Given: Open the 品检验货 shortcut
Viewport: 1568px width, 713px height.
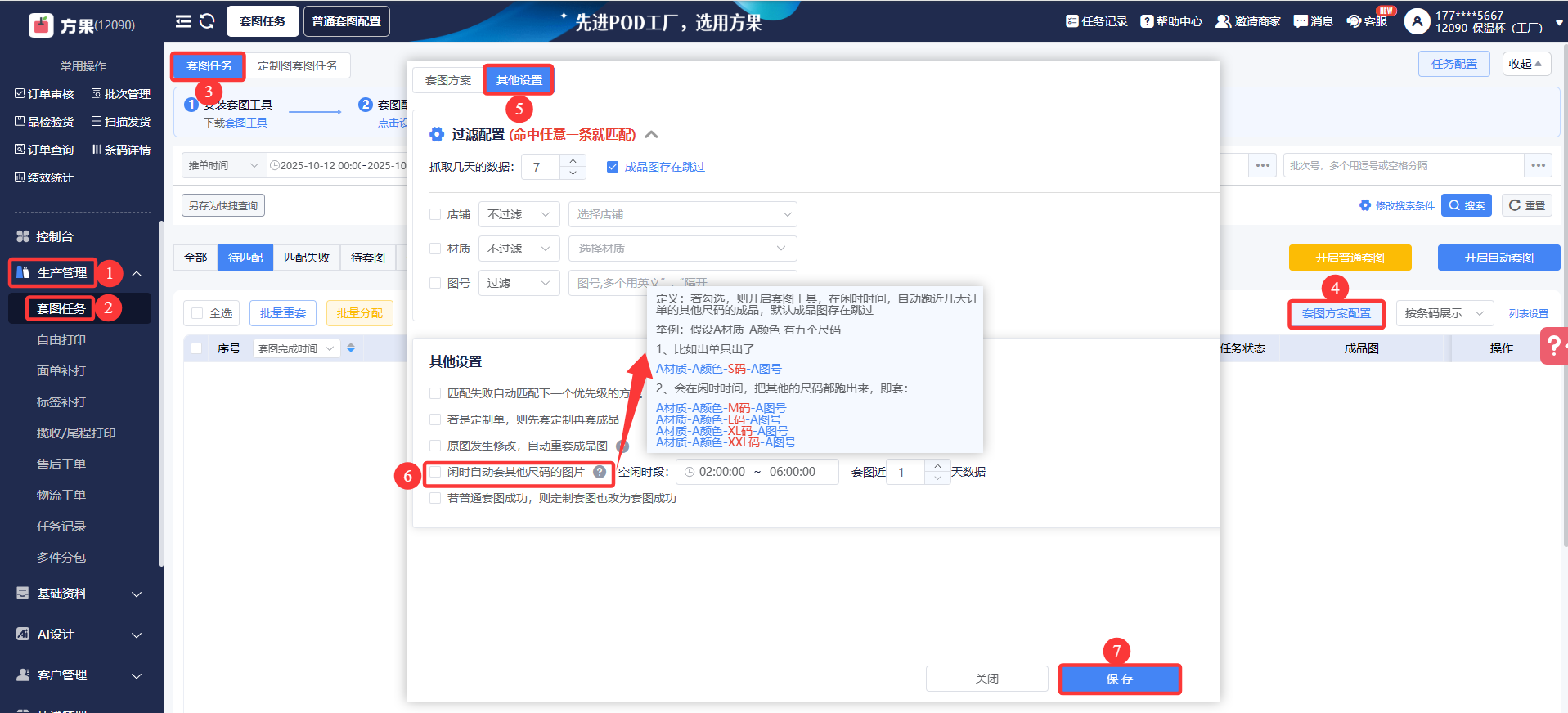Looking at the screenshot, I should [44, 122].
